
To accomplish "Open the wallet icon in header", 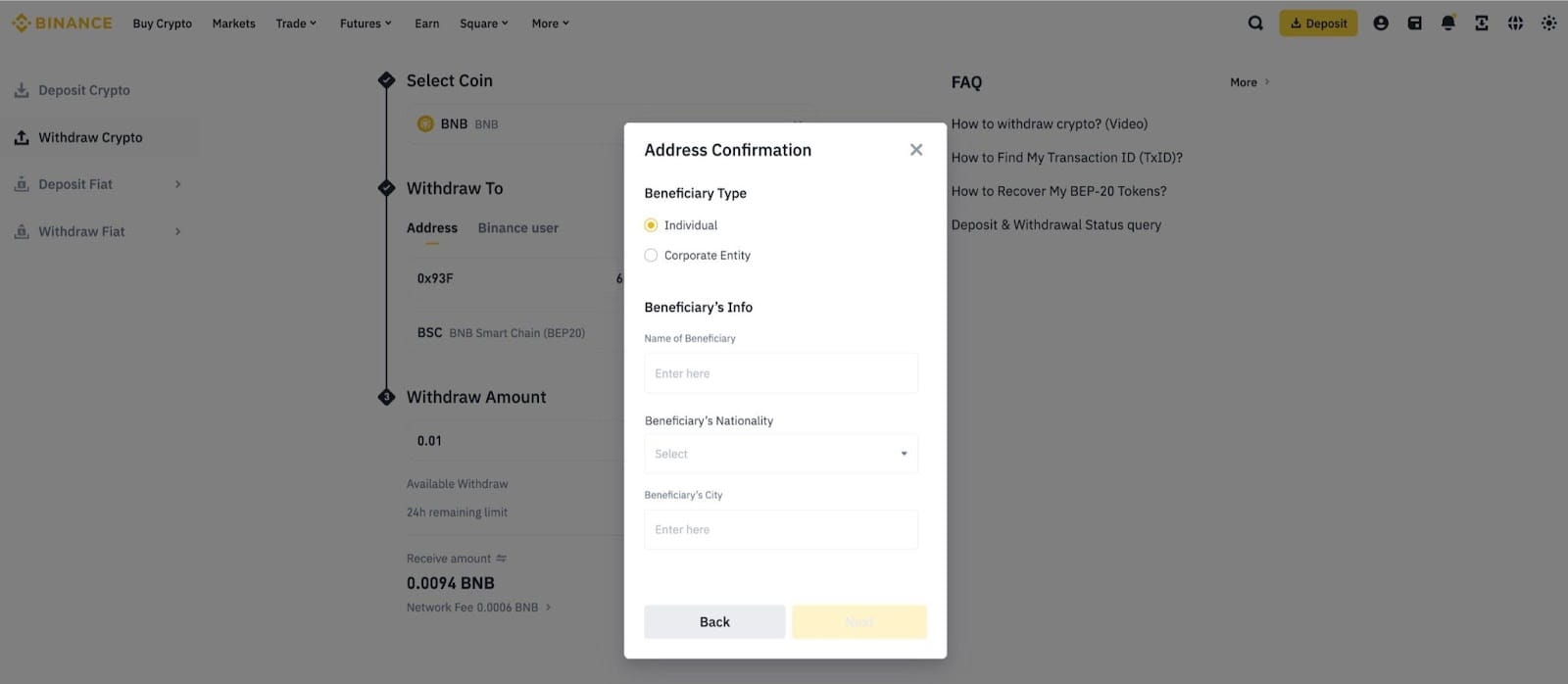I will [x=1414, y=23].
